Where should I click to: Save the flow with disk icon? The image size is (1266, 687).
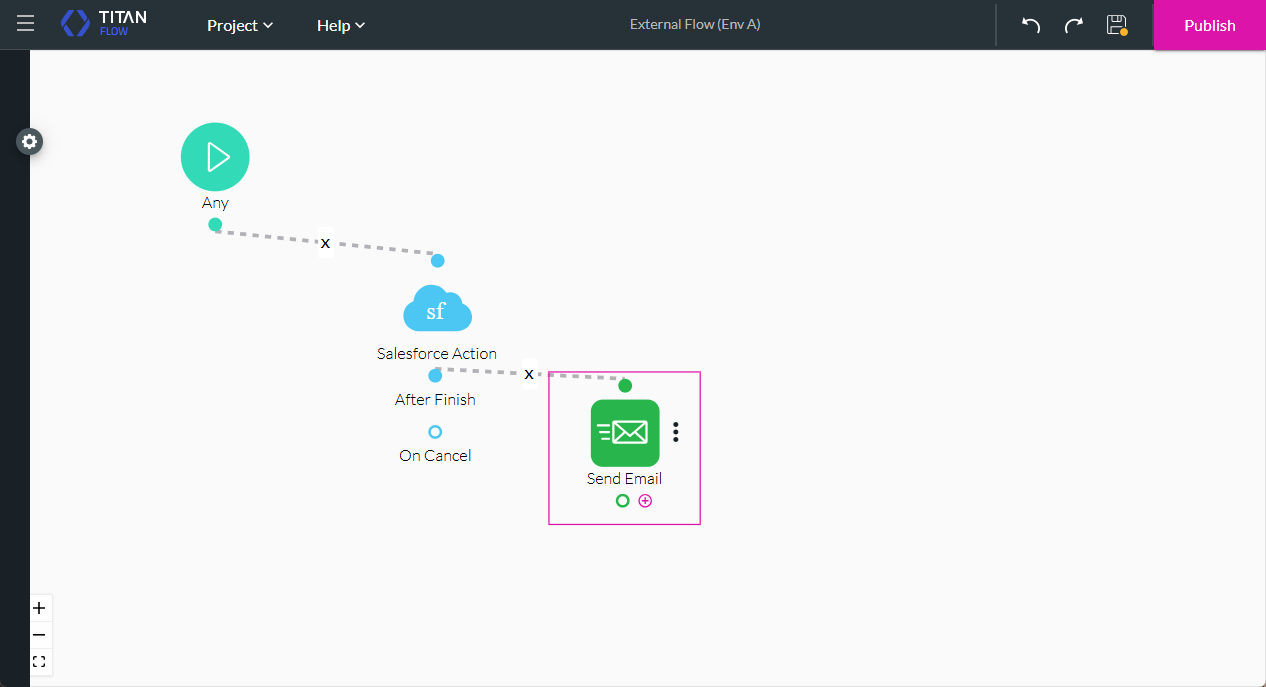(1116, 25)
